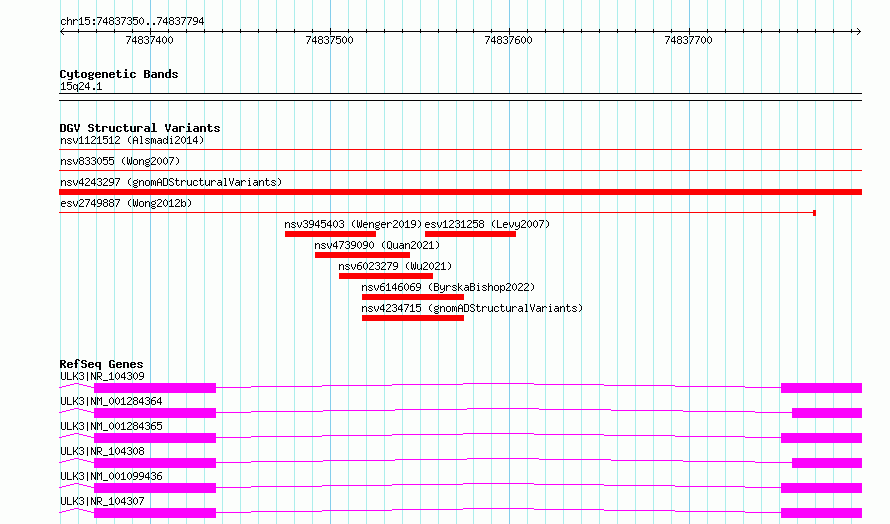890x524 pixels.
Task: Click the right magenta exon of ULK3|NM_001284364
Action: pyautogui.click(x=827, y=413)
